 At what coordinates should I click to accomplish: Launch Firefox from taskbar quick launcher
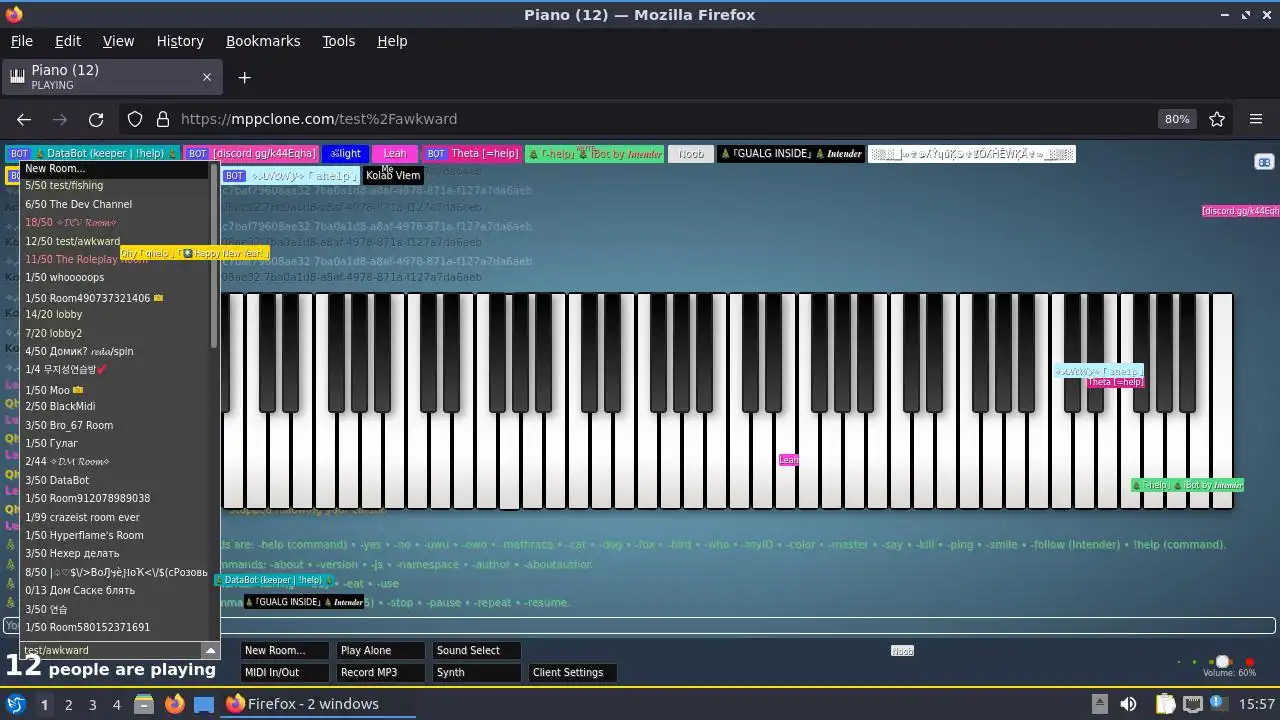174,704
